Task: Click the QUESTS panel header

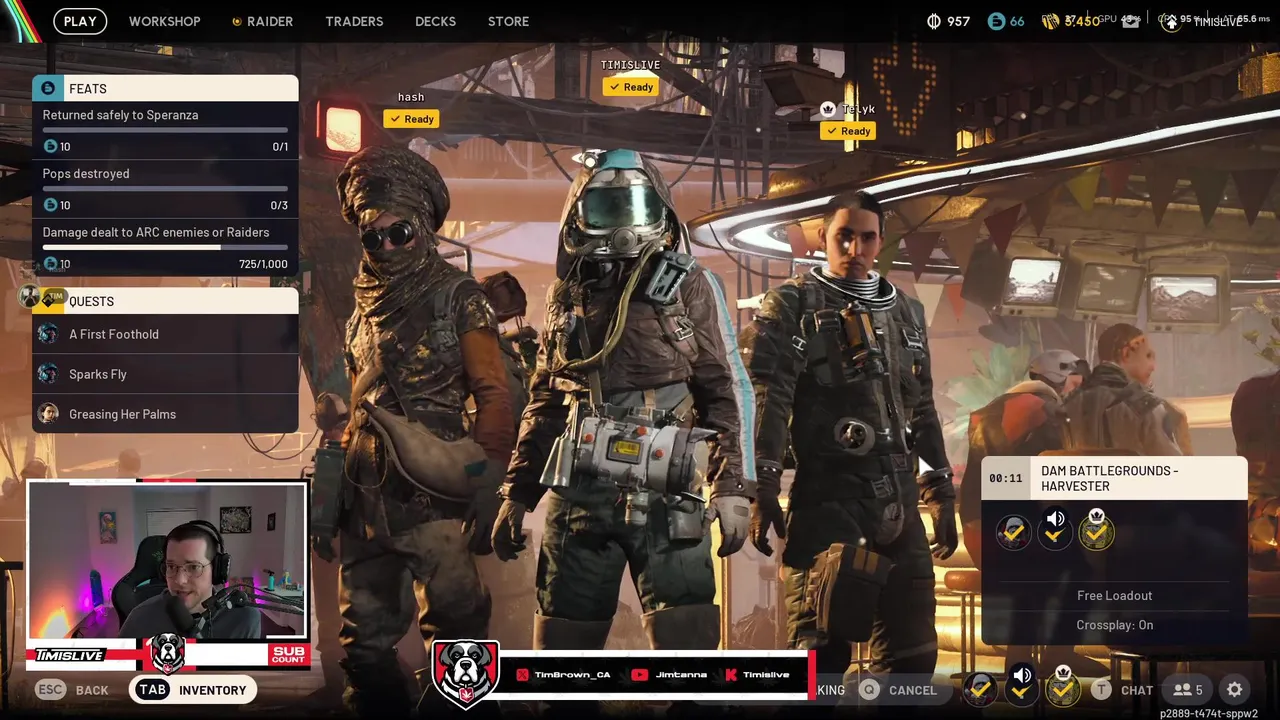Action: (165, 301)
